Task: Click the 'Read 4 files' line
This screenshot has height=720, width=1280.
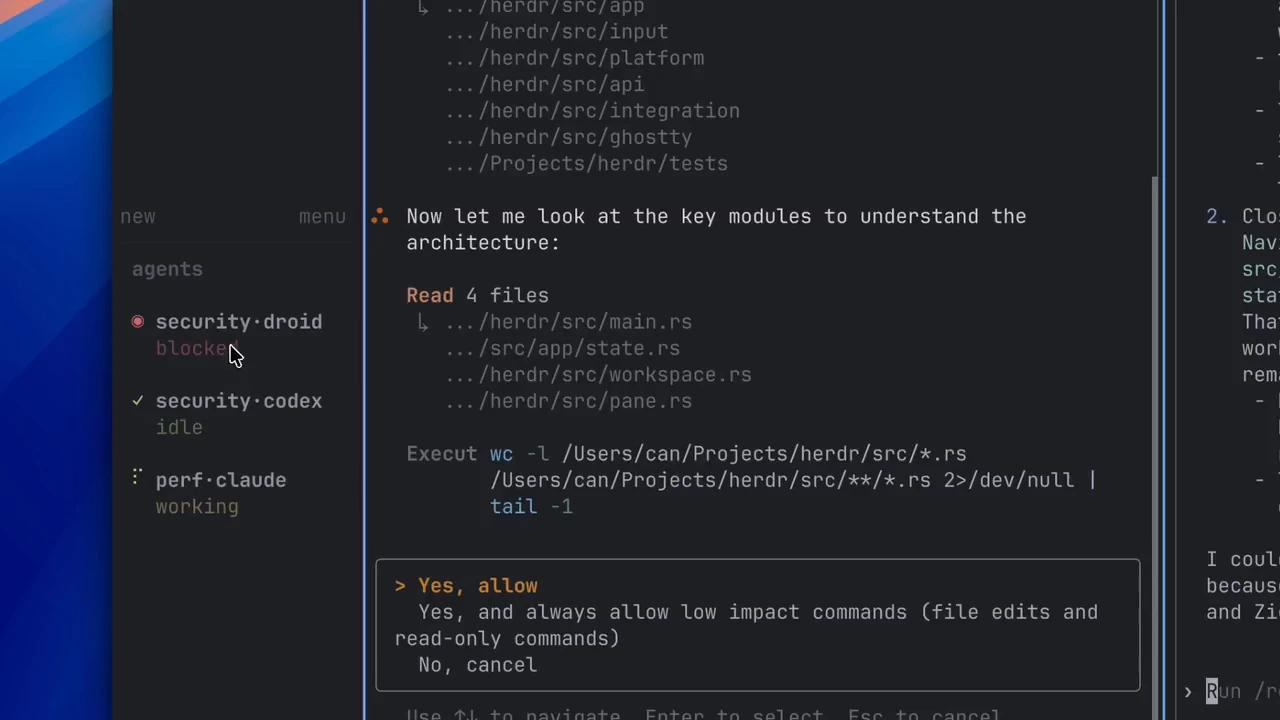Action: coord(477,295)
